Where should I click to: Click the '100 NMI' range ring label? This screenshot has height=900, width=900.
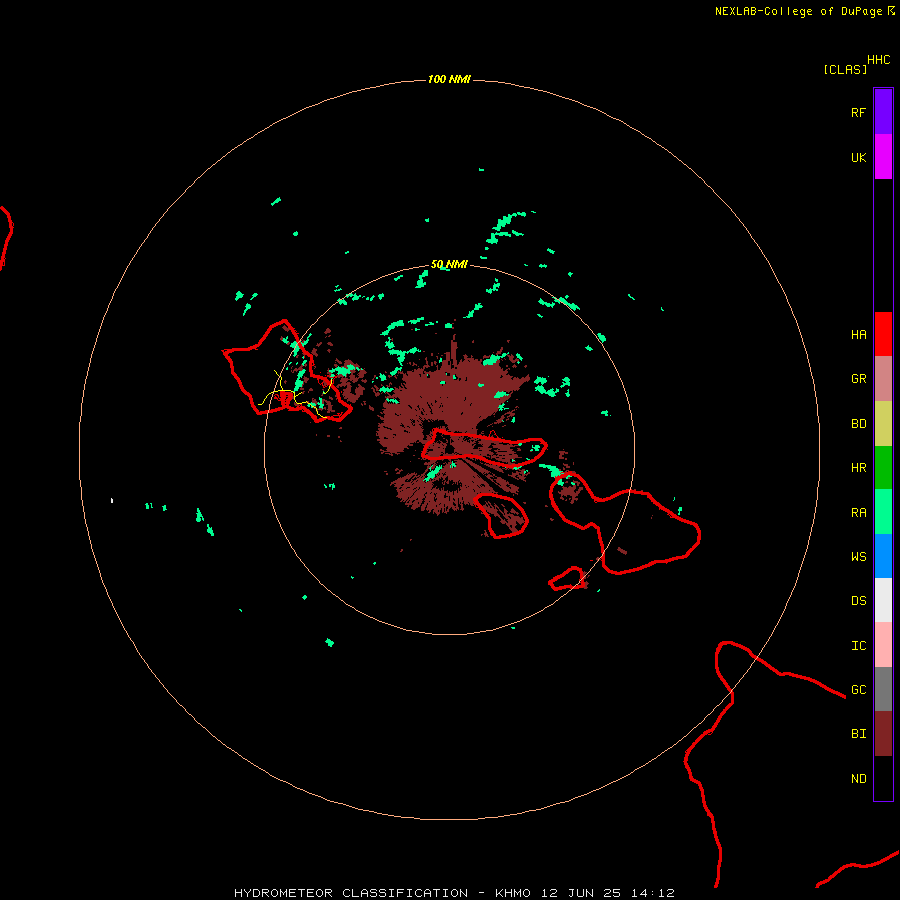(x=449, y=79)
